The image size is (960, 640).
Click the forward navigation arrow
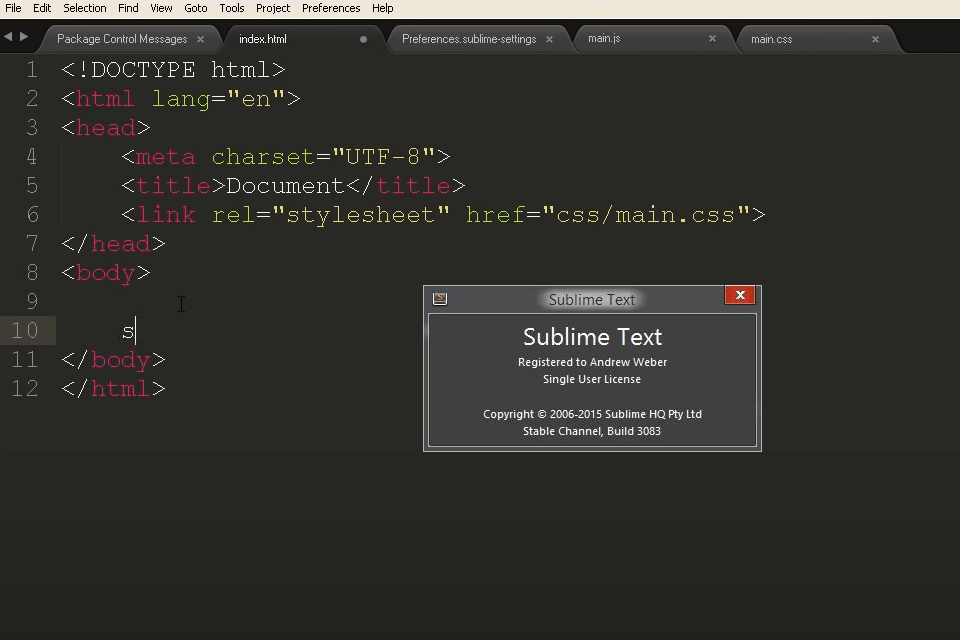pos(22,35)
